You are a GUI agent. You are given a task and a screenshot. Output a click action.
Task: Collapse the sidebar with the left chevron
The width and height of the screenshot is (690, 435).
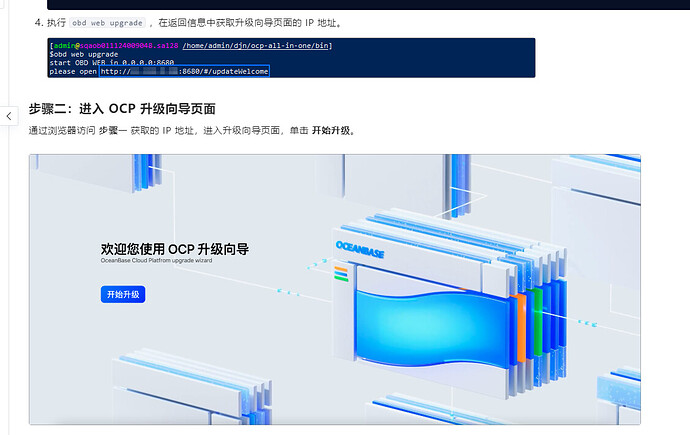click(9, 116)
